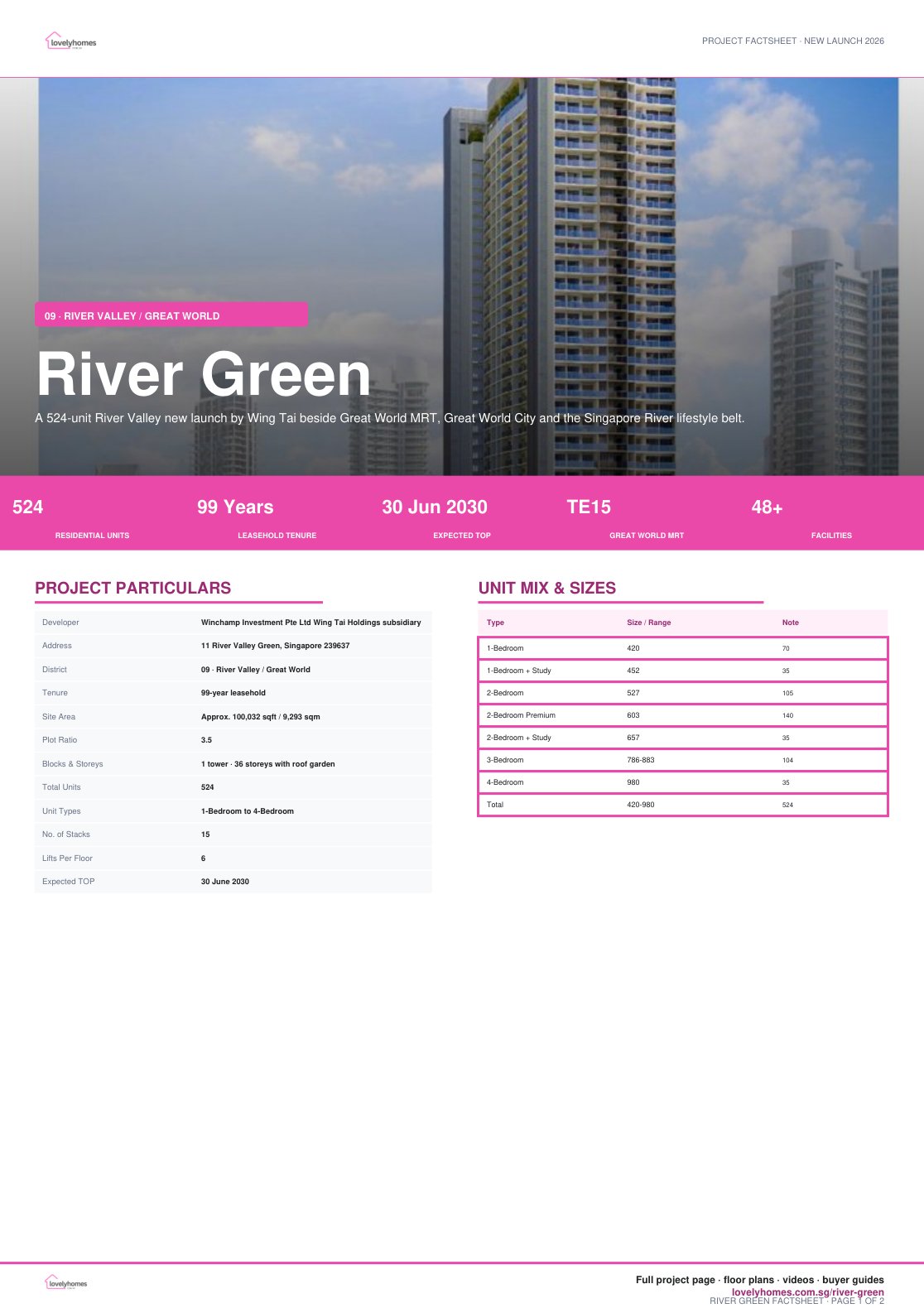Click the Note column header
Image resolution: width=924 pixels, height=1308 pixels.
[790, 623]
